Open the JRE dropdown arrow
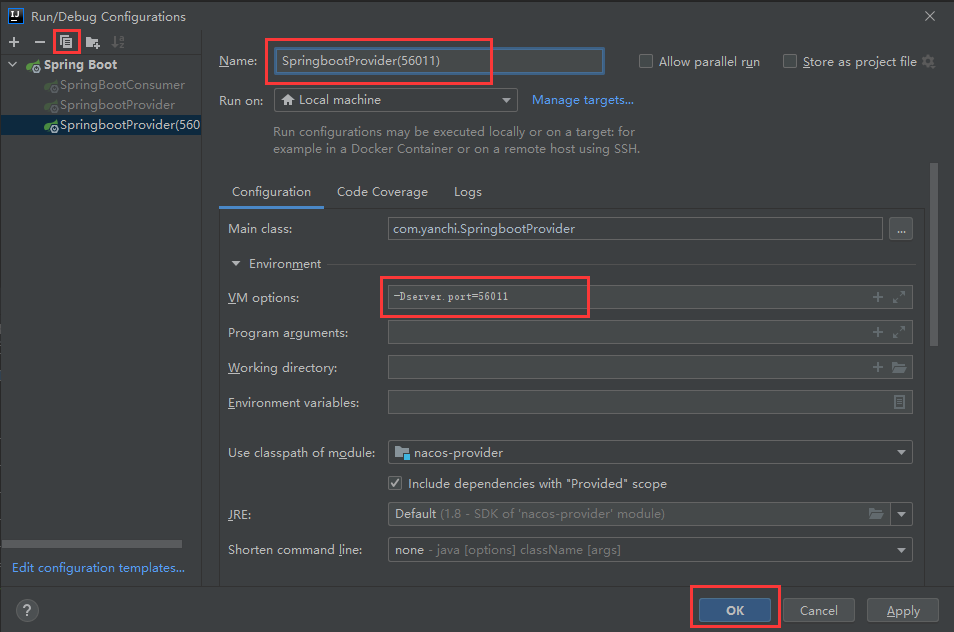Image resolution: width=954 pixels, height=632 pixels. (x=901, y=514)
